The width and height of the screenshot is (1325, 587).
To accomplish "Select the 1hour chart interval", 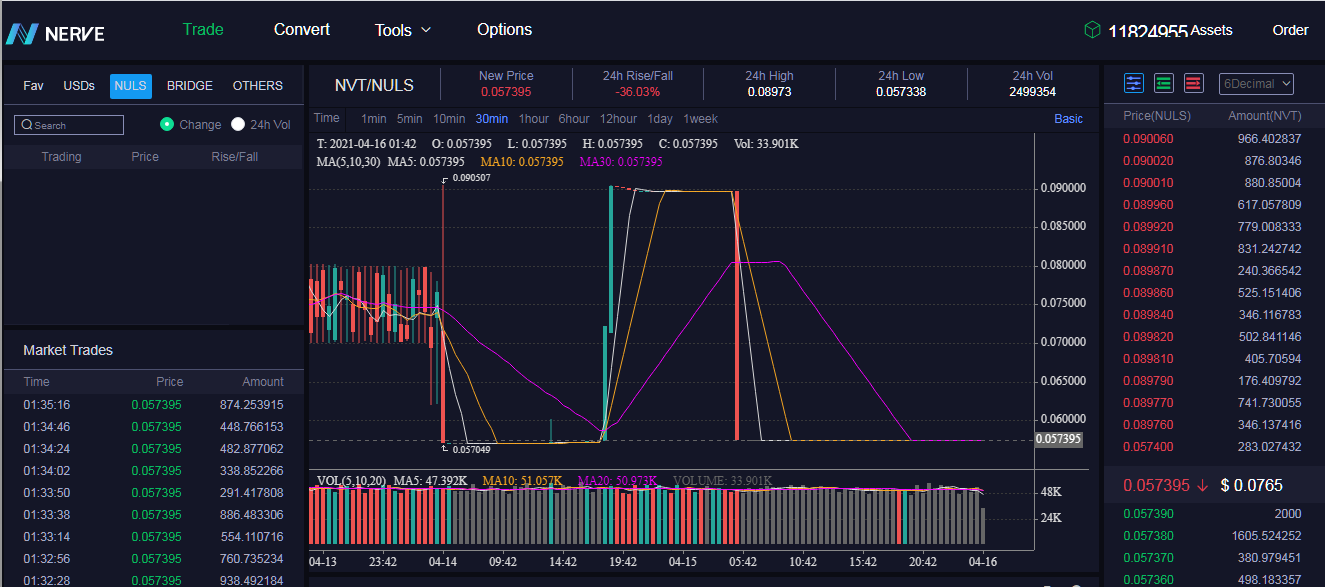I will pos(534,119).
